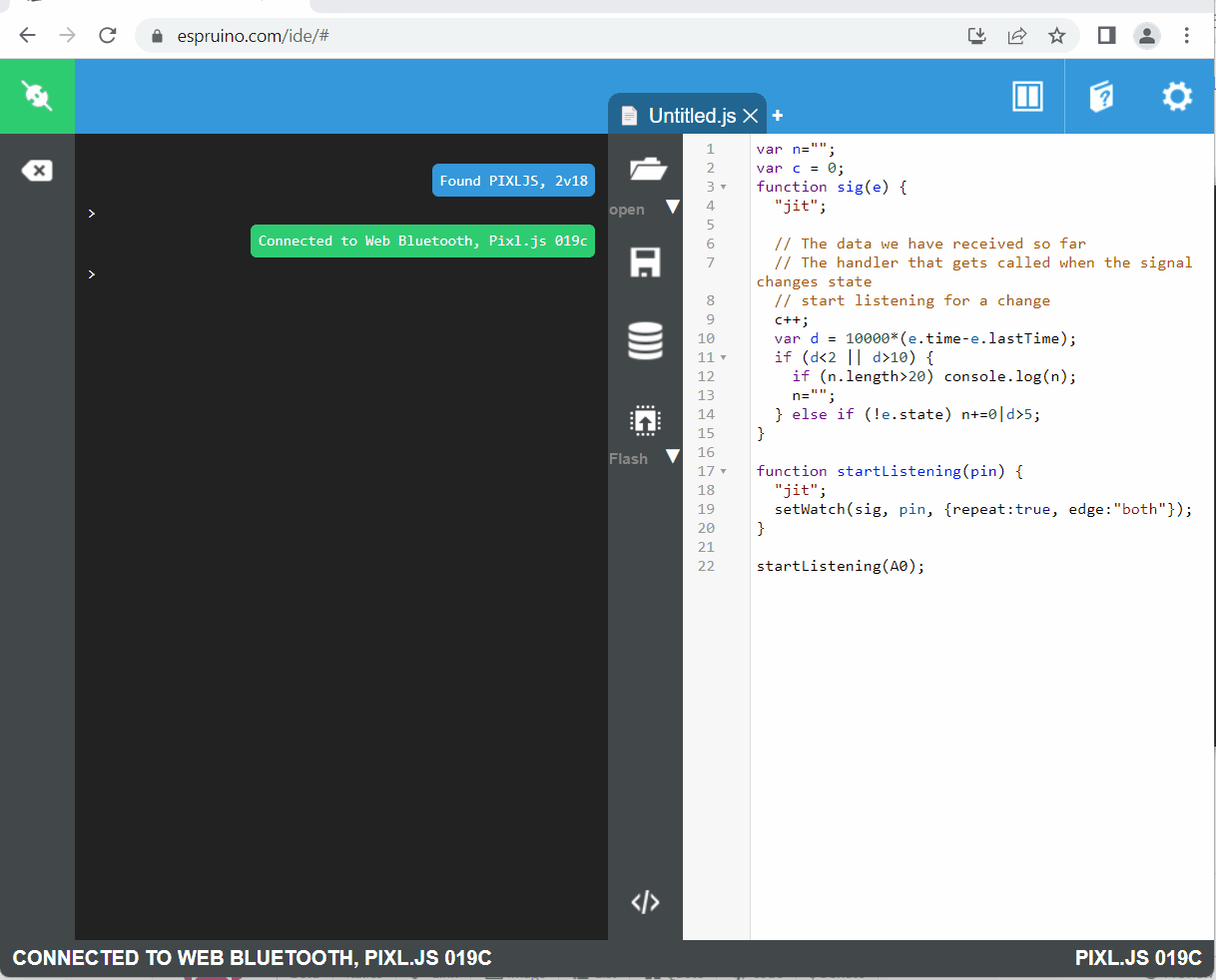The image size is (1216, 980).
Task: Share this page with the share icon
Action: (1017, 36)
